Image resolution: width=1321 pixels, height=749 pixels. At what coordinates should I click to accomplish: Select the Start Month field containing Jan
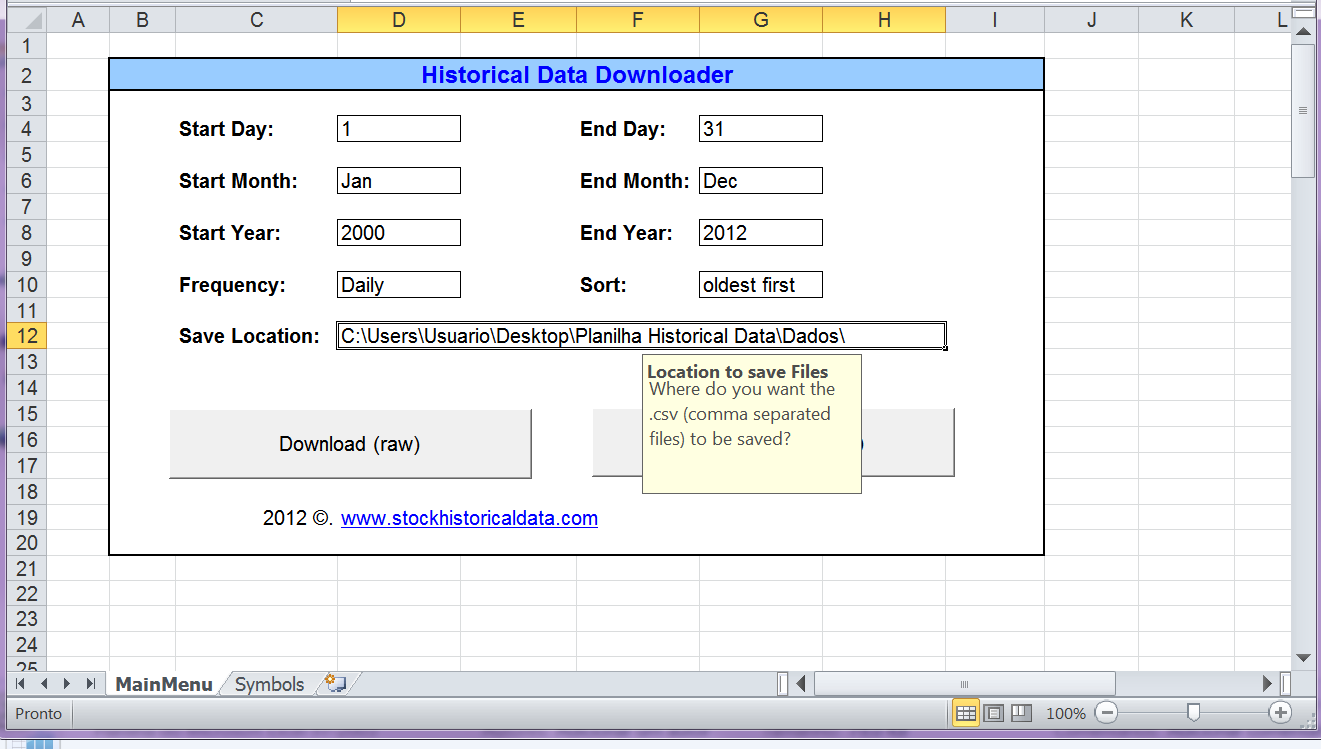point(399,180)
